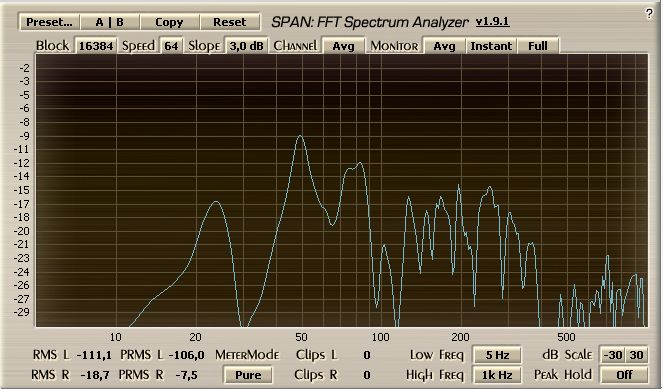Click the Clips L counter 0
The image size is (663, 389).
[367, 355]
